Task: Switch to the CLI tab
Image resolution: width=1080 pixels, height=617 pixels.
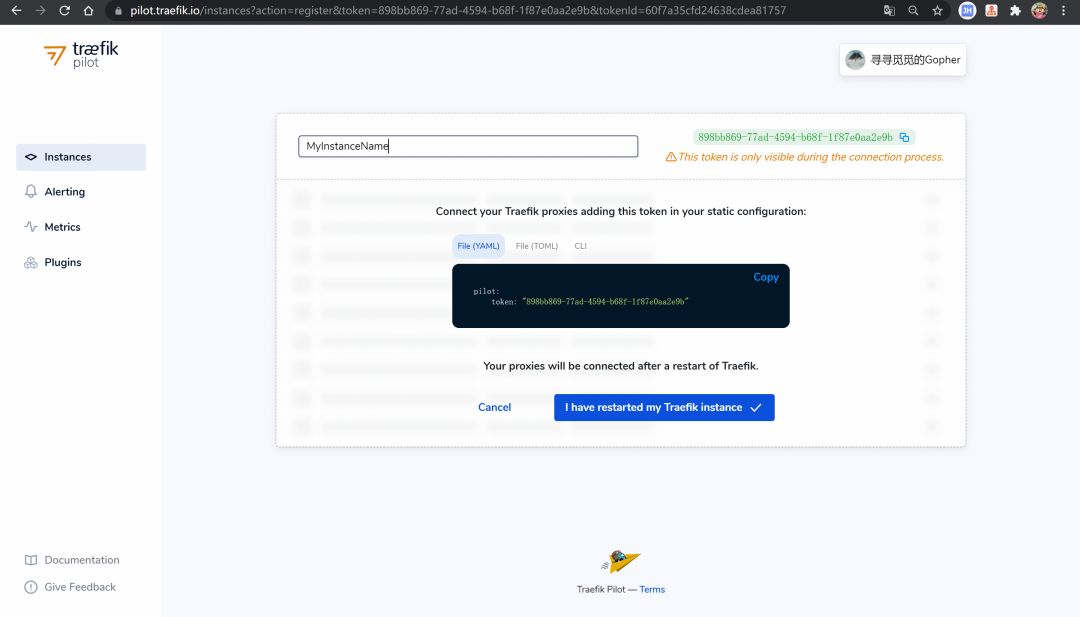Action: (581, 246)
